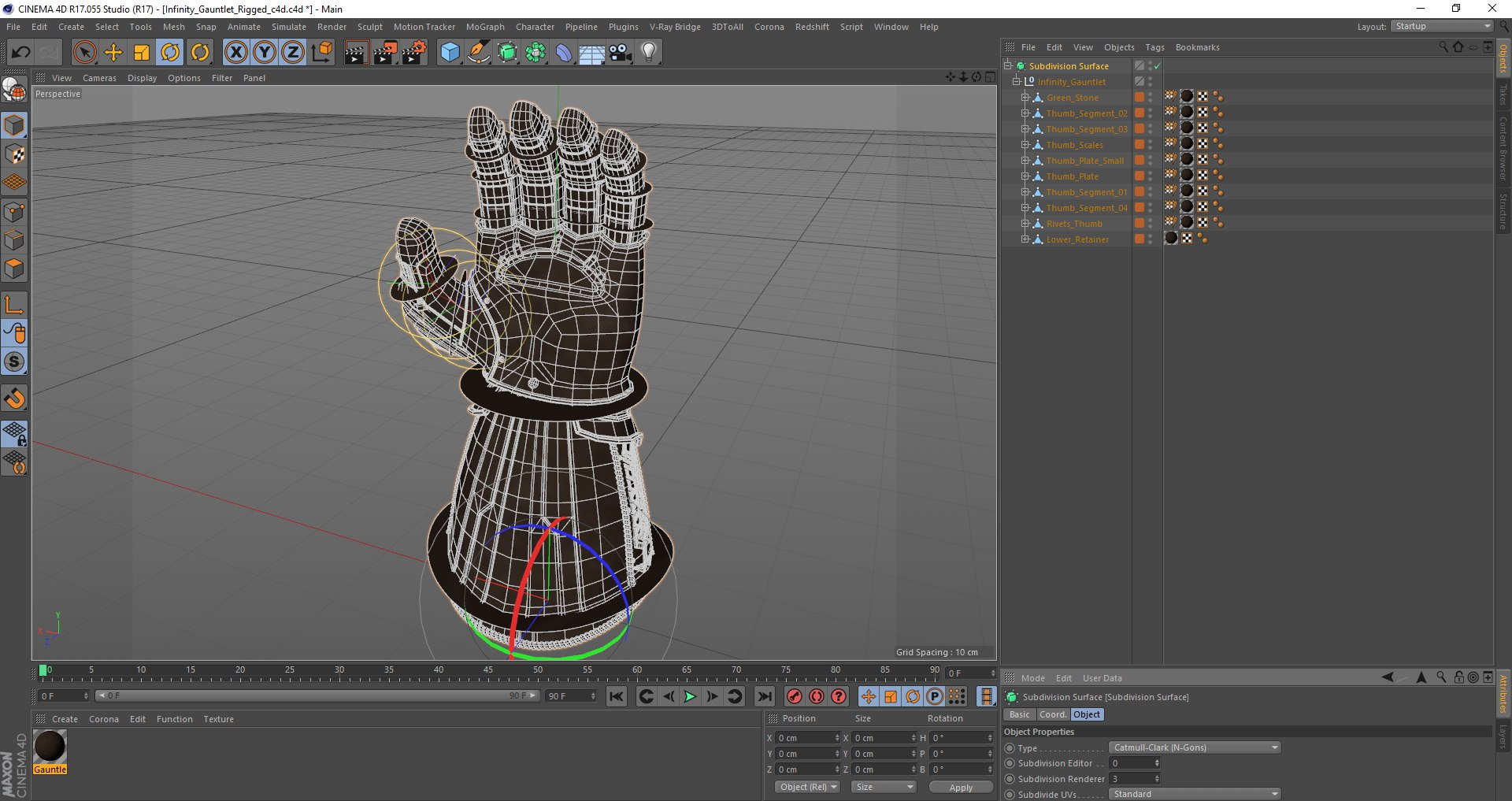Viewport: 1512px width, 801px height.
Task: Select the Rotate tool
Action: [170, 53]
